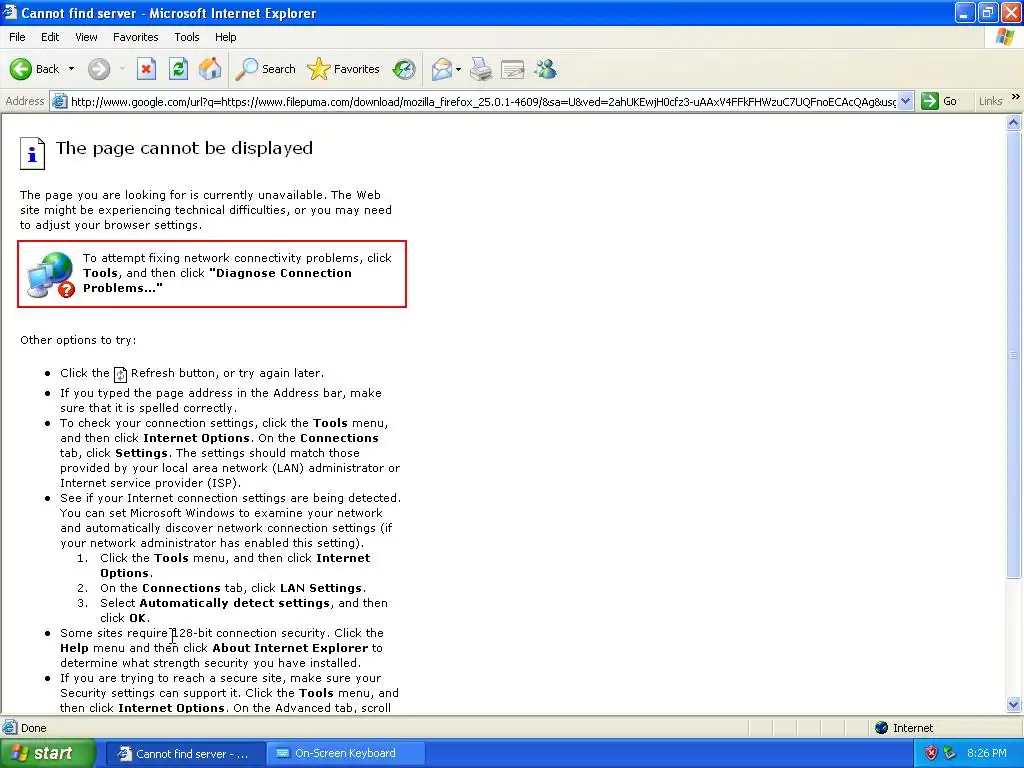The image size is (1024, 768).
Task: Click "The page cannot be displayed" heading
Action: point(184,148)
